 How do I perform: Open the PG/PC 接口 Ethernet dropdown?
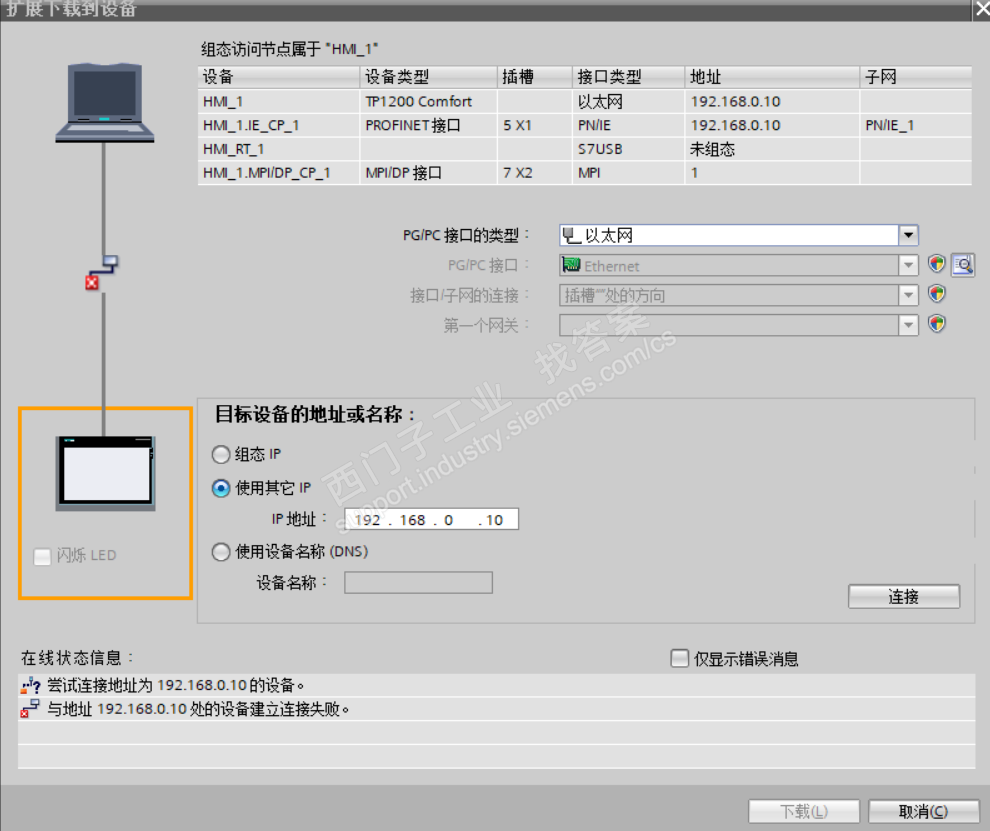pos(908,265)
